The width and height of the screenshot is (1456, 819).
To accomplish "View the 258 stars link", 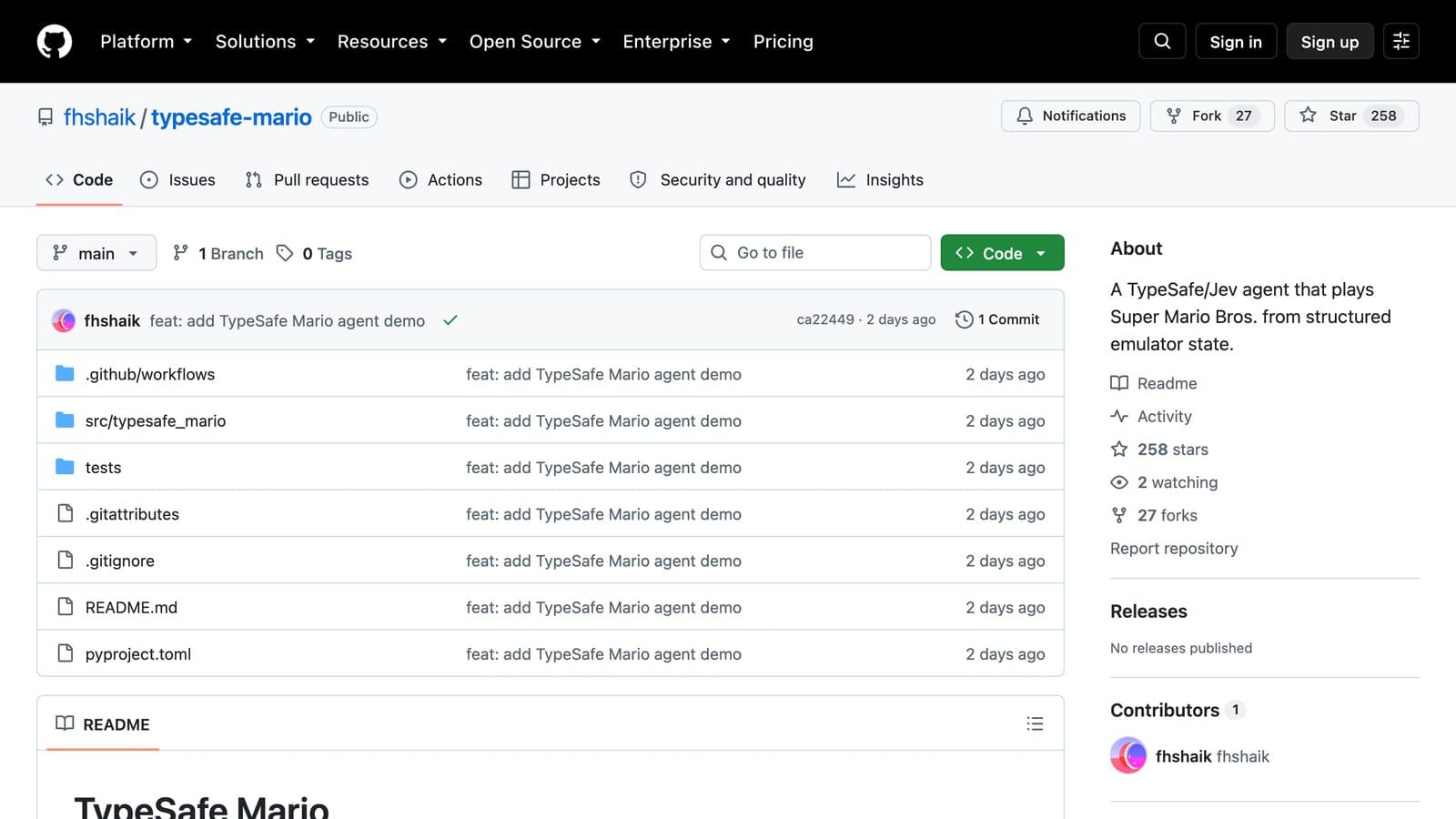I will (1159, 449).
